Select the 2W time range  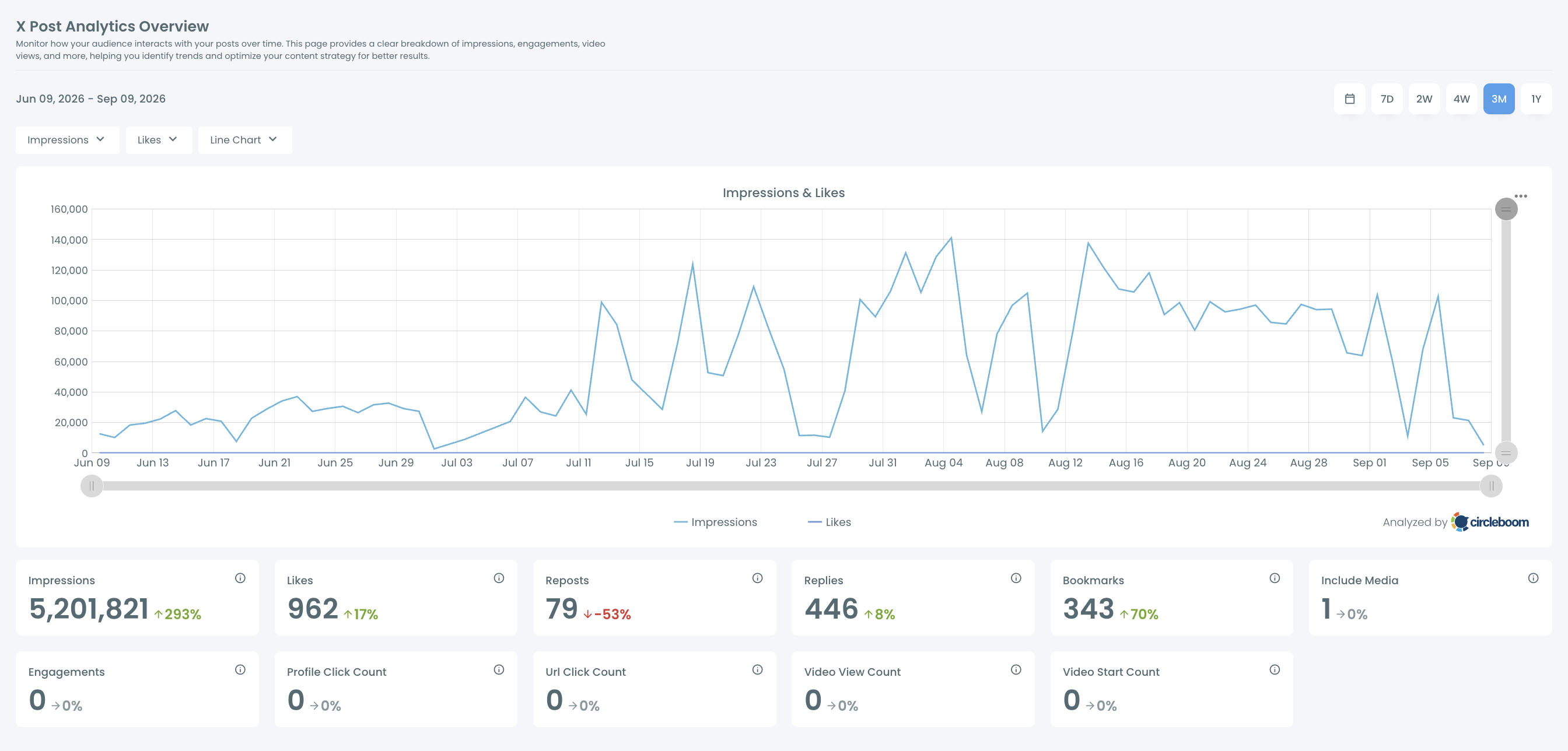coord(1424,99)
